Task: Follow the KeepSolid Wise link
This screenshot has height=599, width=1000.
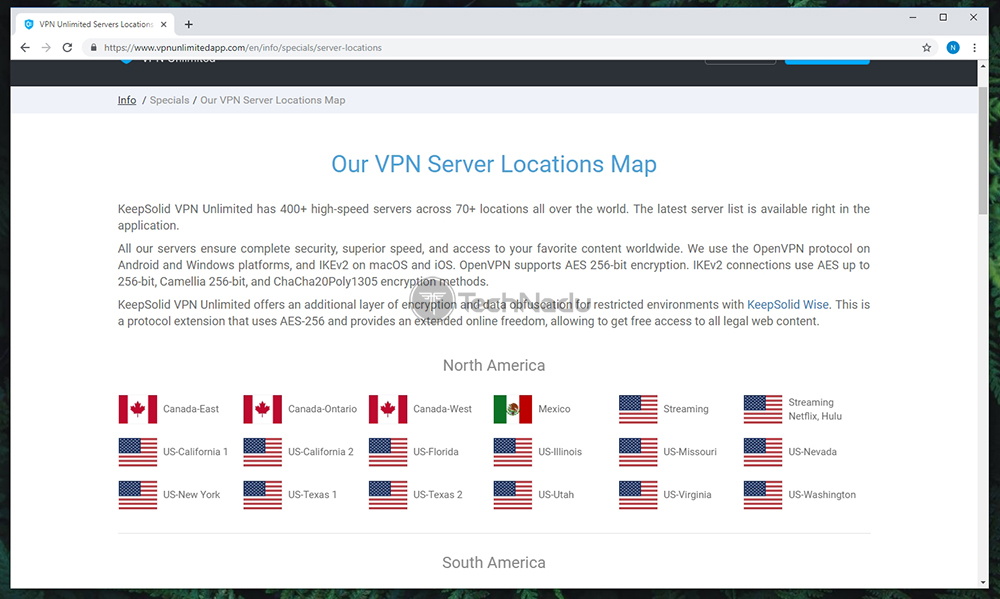Action: (x=788, y=305)
